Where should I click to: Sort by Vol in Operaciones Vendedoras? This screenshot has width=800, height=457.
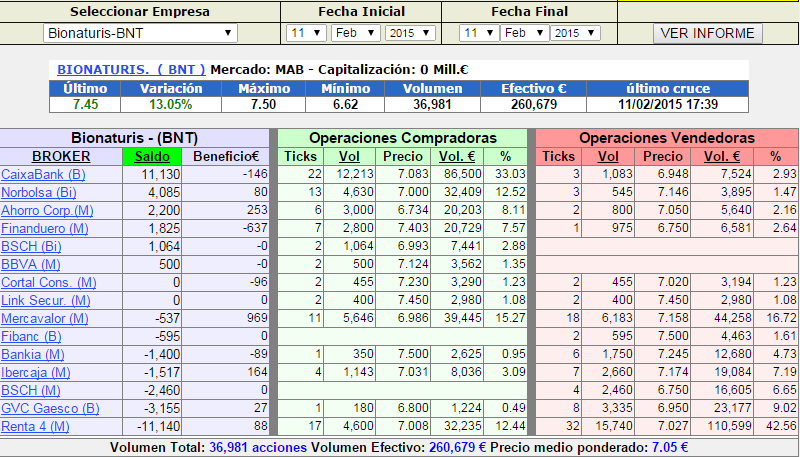point(608,157)
